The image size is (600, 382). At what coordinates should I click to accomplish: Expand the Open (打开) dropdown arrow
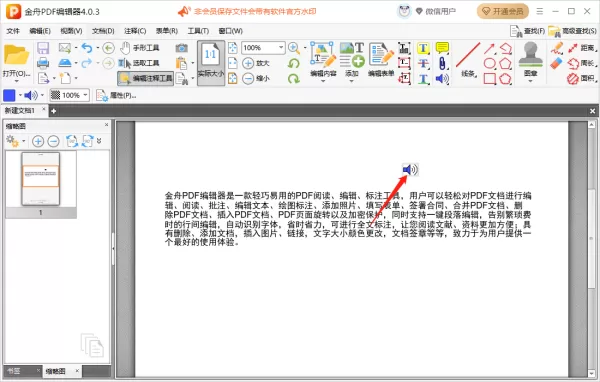pyautogui.click(x=16, y=81)
